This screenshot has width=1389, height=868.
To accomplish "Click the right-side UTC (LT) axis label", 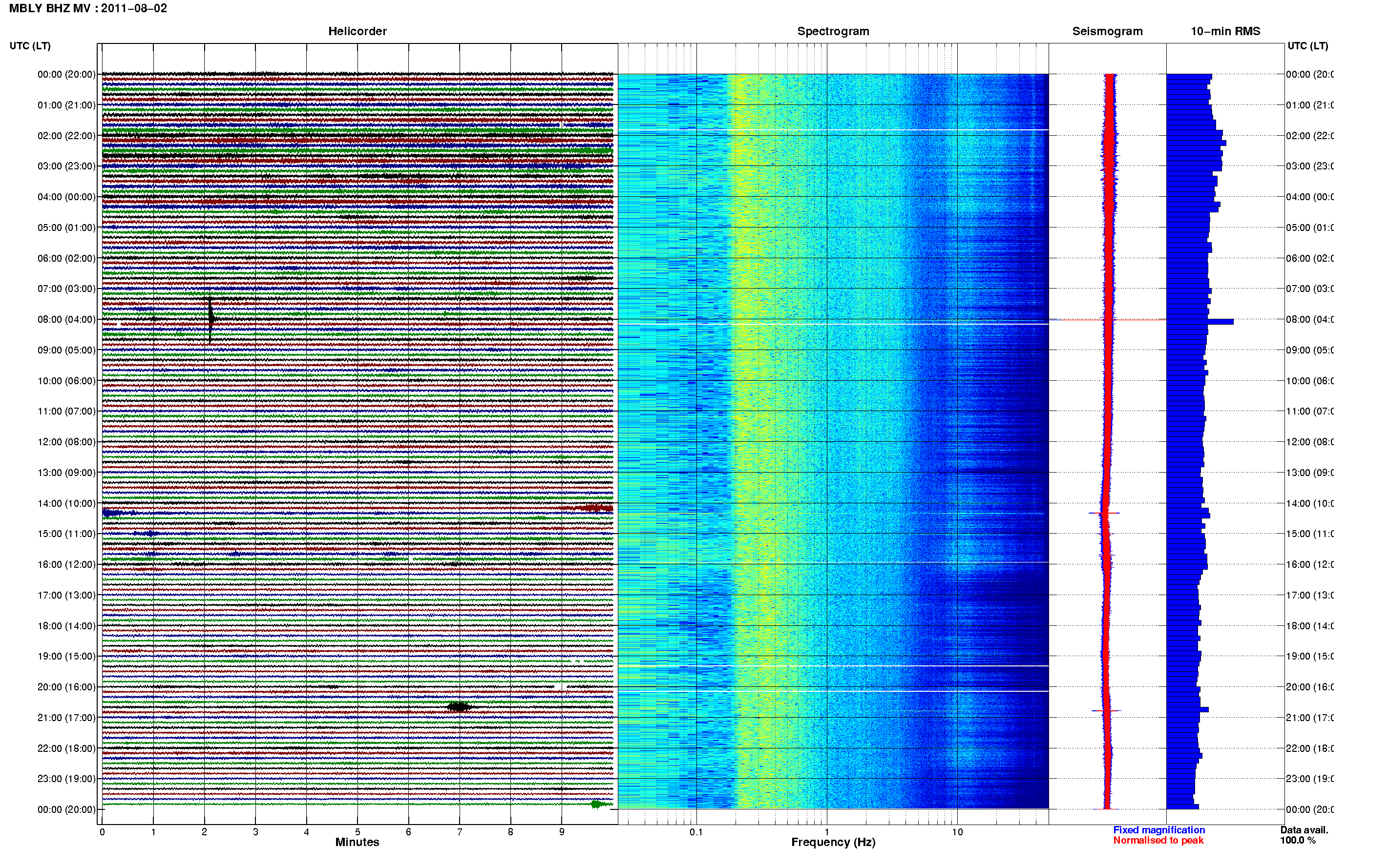I will pyautogui.click(x=1307, y=46).
